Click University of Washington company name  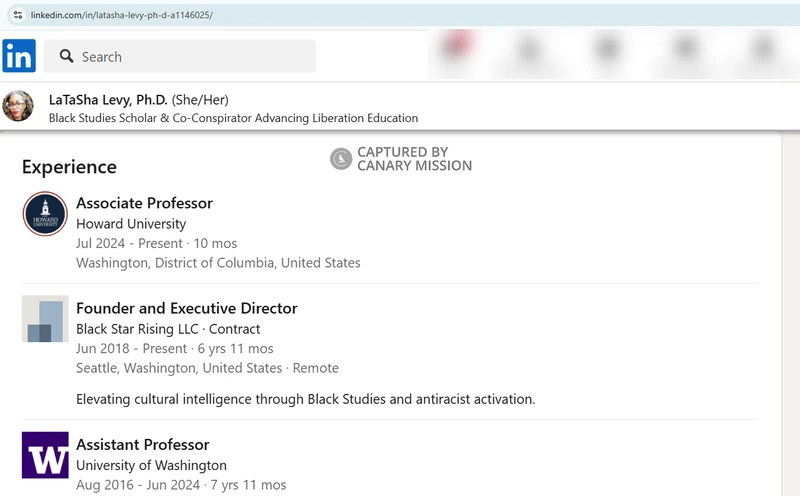click(x=152, y=465)
